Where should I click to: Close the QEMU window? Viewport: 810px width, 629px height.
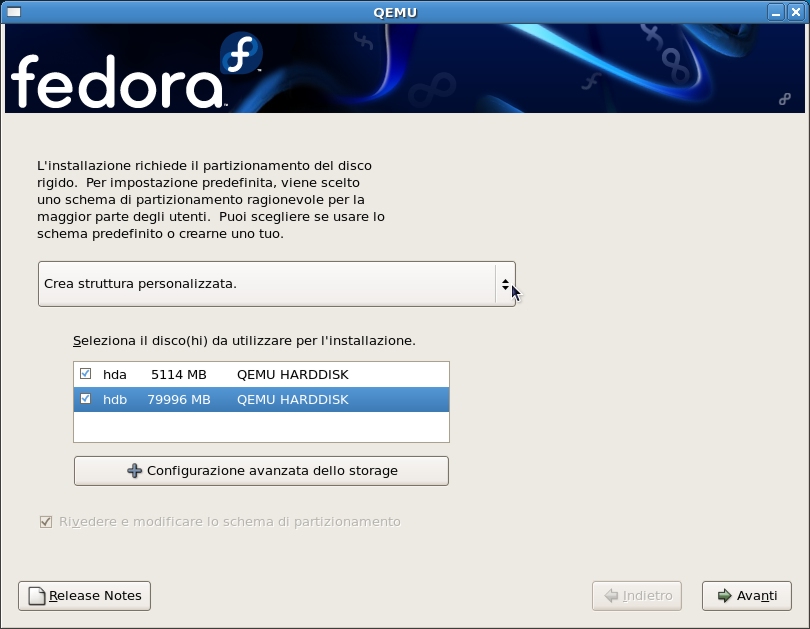(x=796, y=12)
